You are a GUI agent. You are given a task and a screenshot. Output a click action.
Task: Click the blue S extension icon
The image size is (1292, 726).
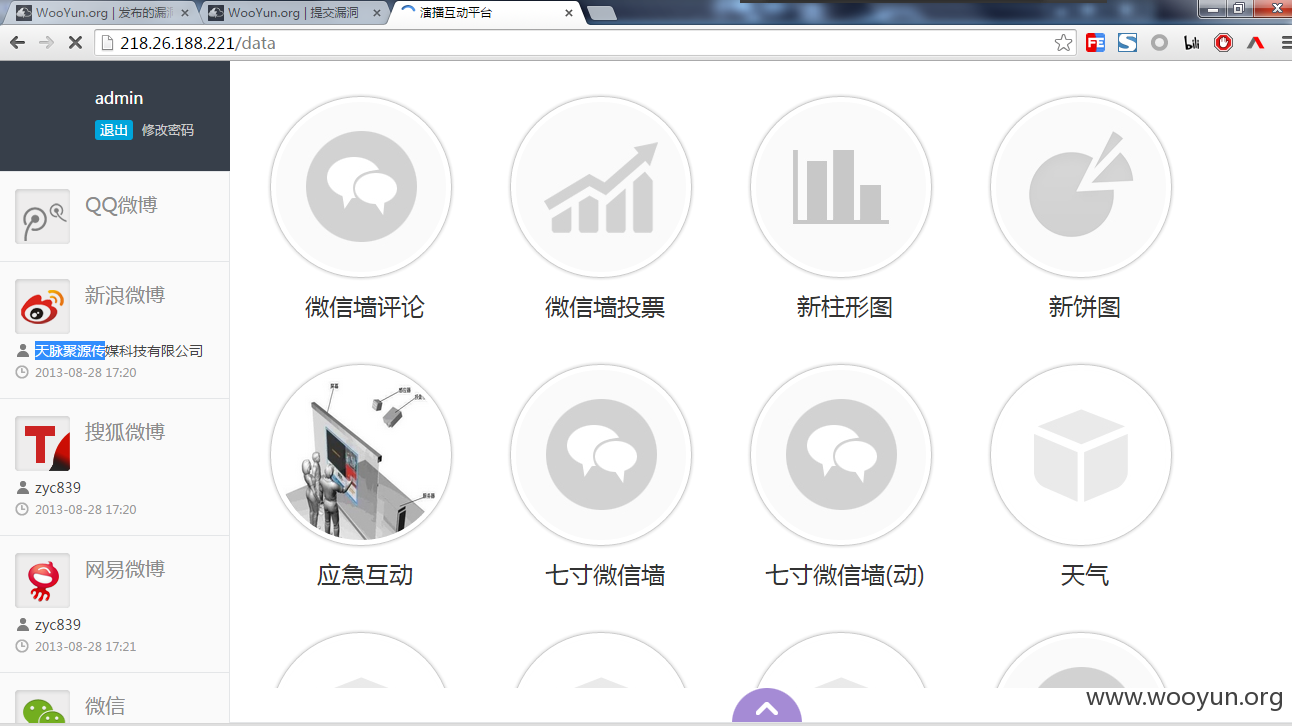[1127, 43]
